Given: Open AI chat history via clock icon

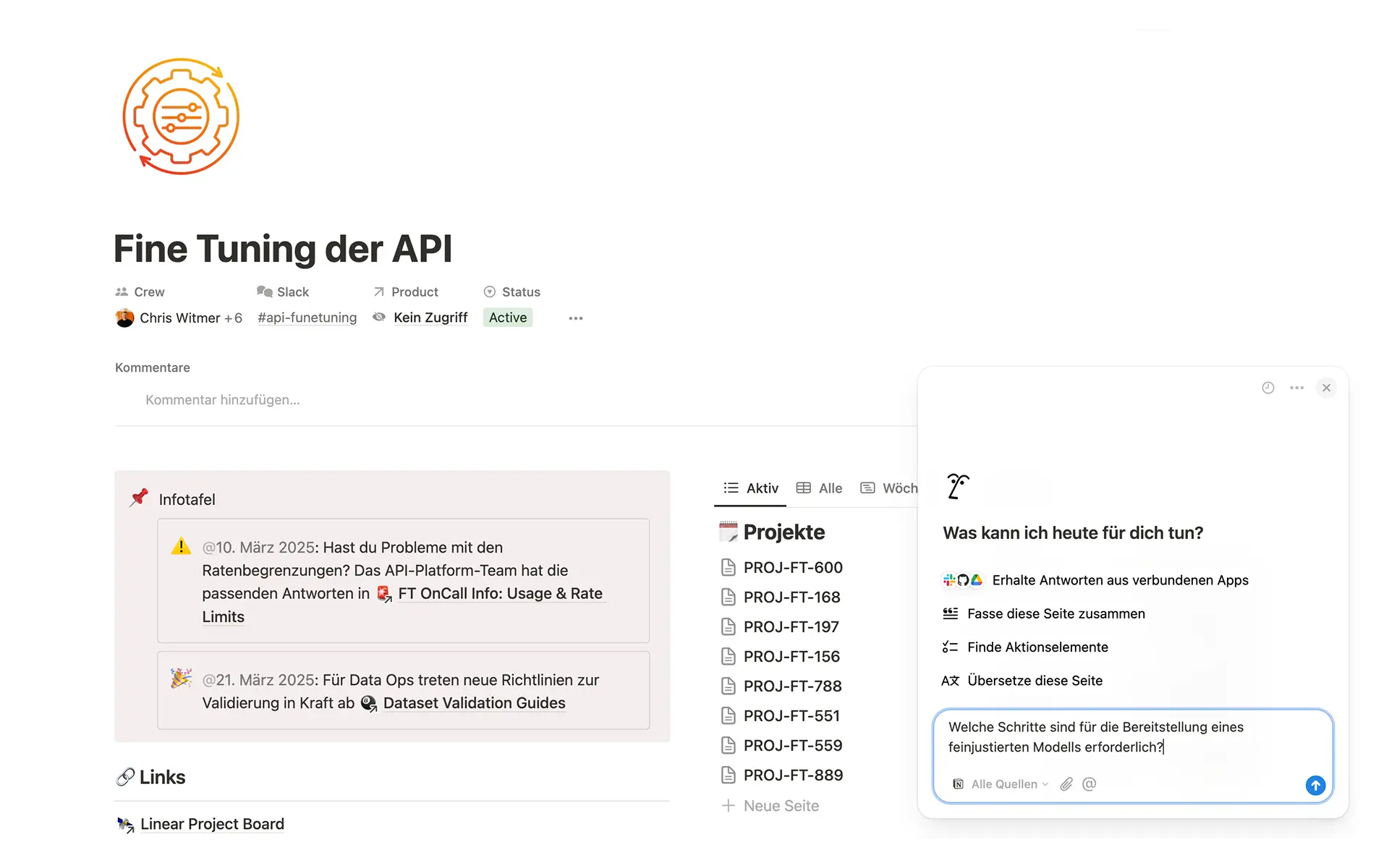Looking at the screenshot, I should pos(1267,388).
